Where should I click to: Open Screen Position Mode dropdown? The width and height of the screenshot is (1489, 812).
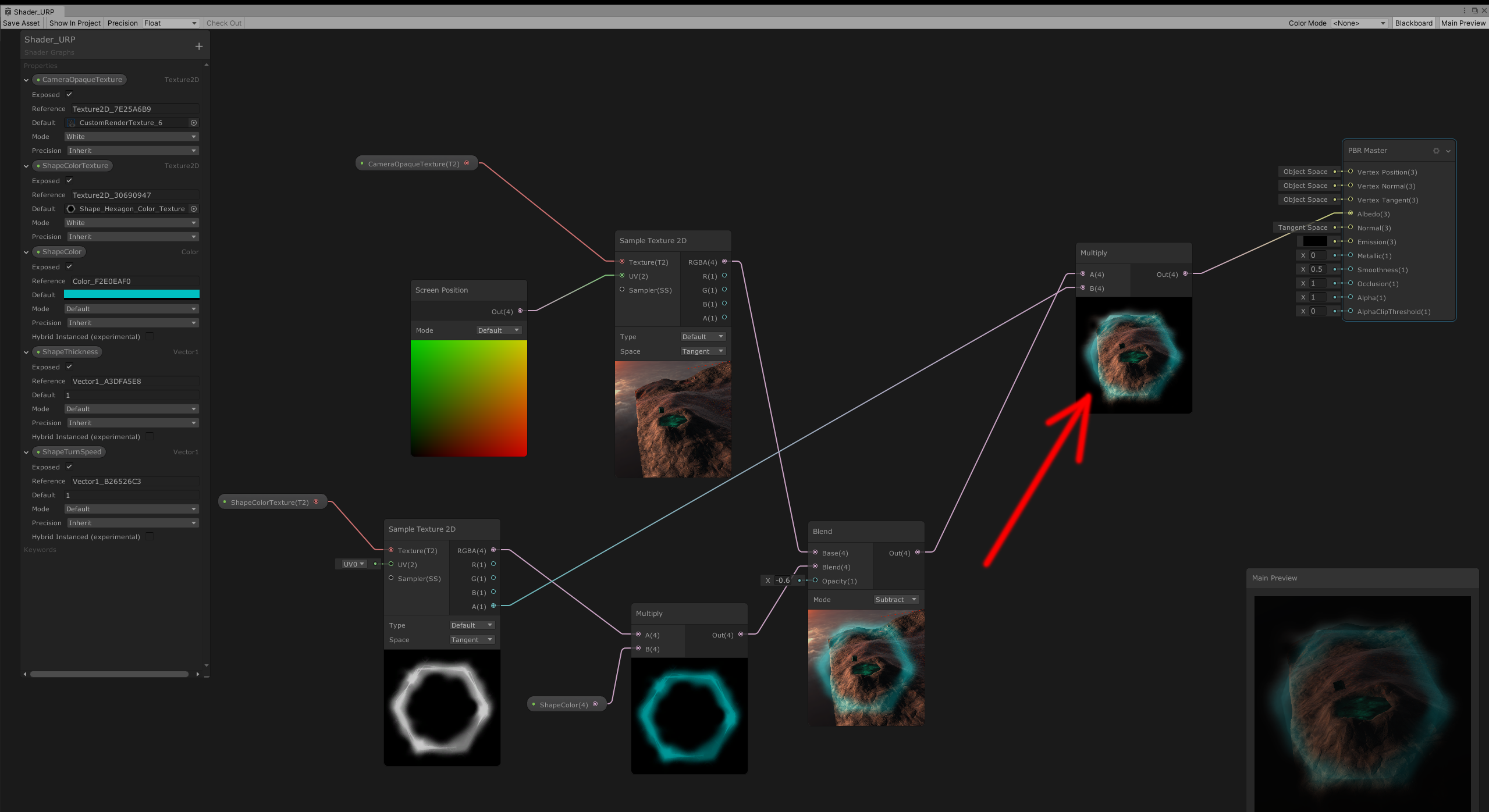[x=498, y=330]
